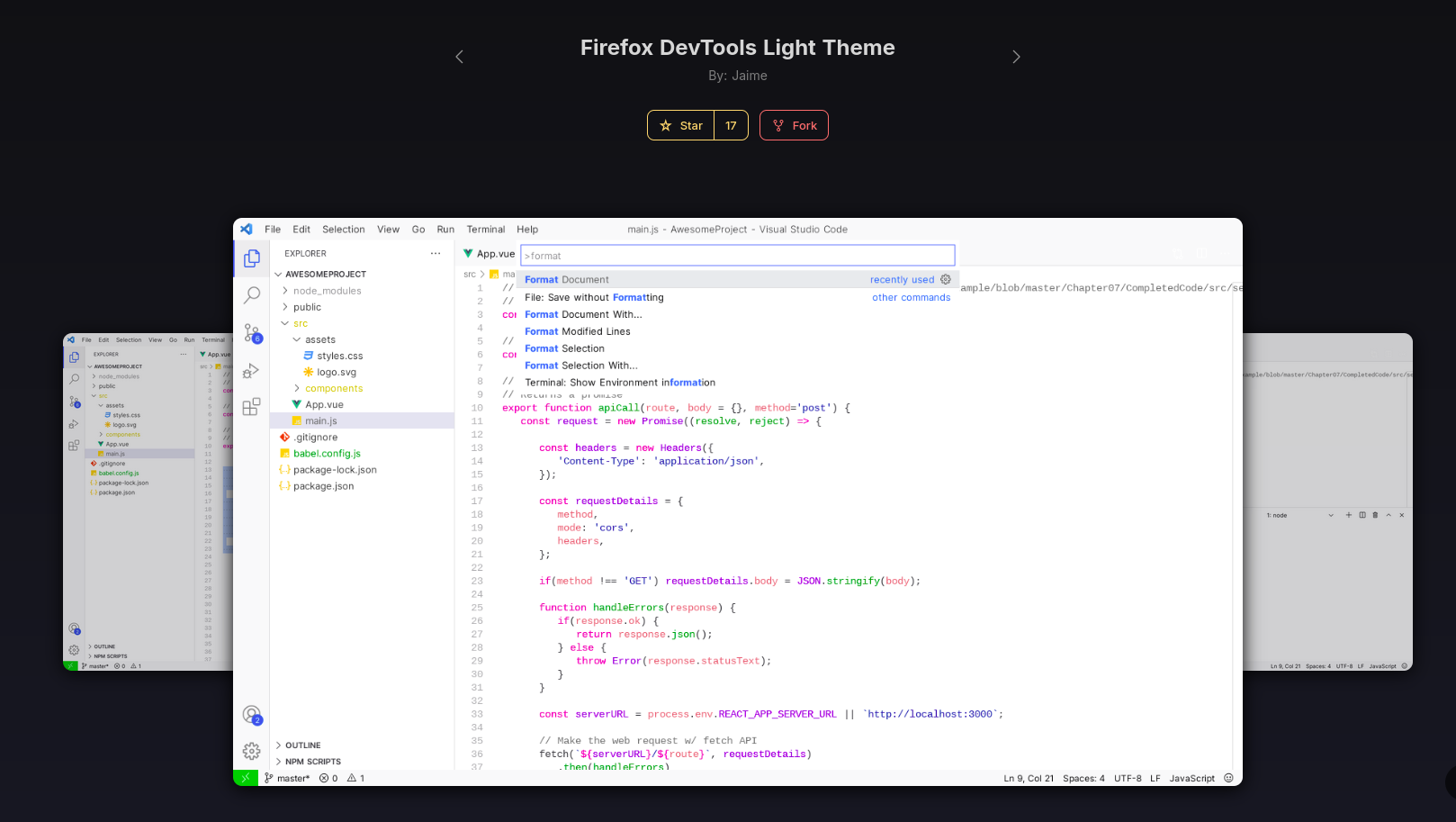This screenshot has height=822, width=1456.
Task: Open the Search view icon
Action: [252, 294]
